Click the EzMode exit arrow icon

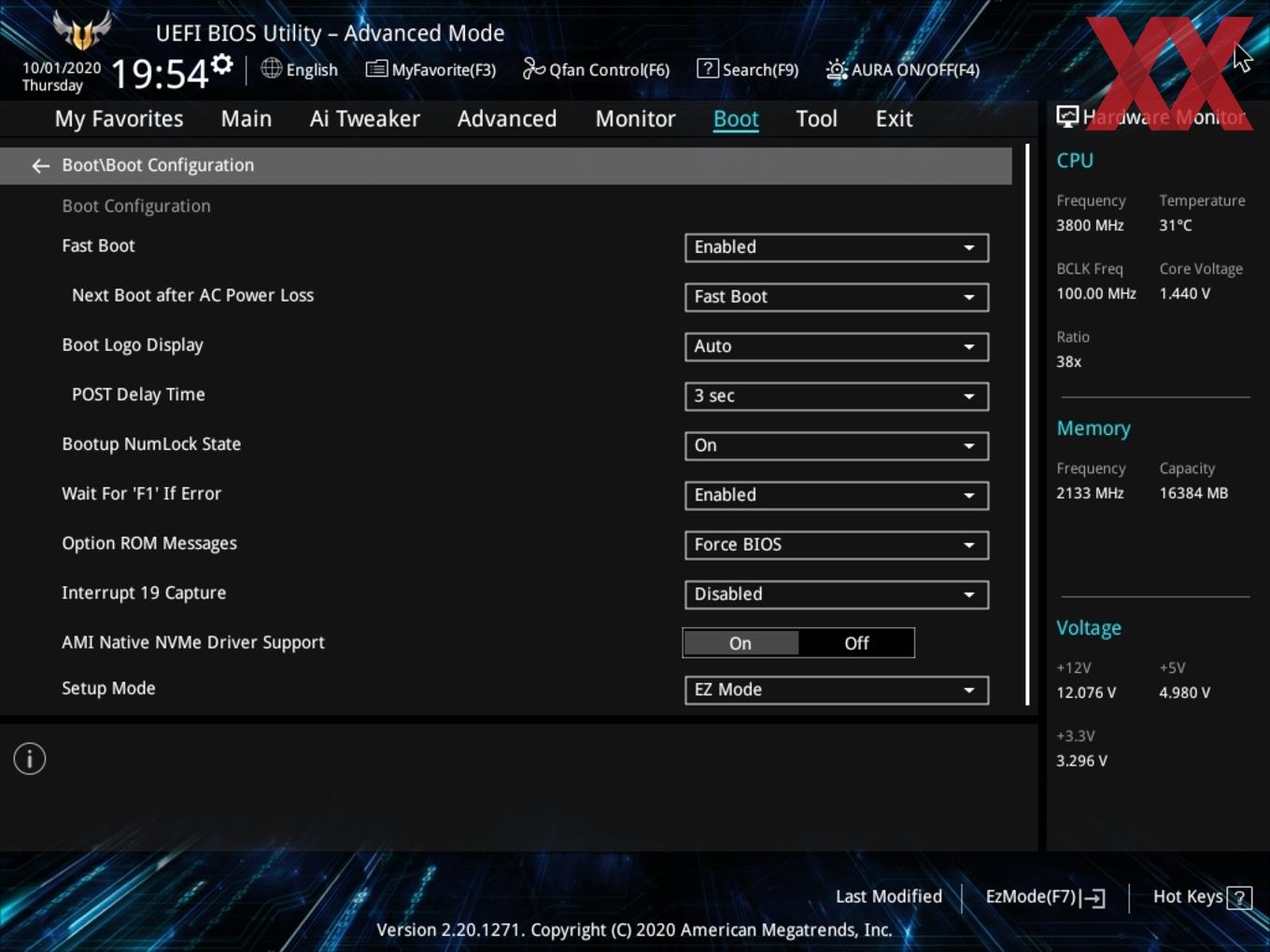pos(1093,898)
